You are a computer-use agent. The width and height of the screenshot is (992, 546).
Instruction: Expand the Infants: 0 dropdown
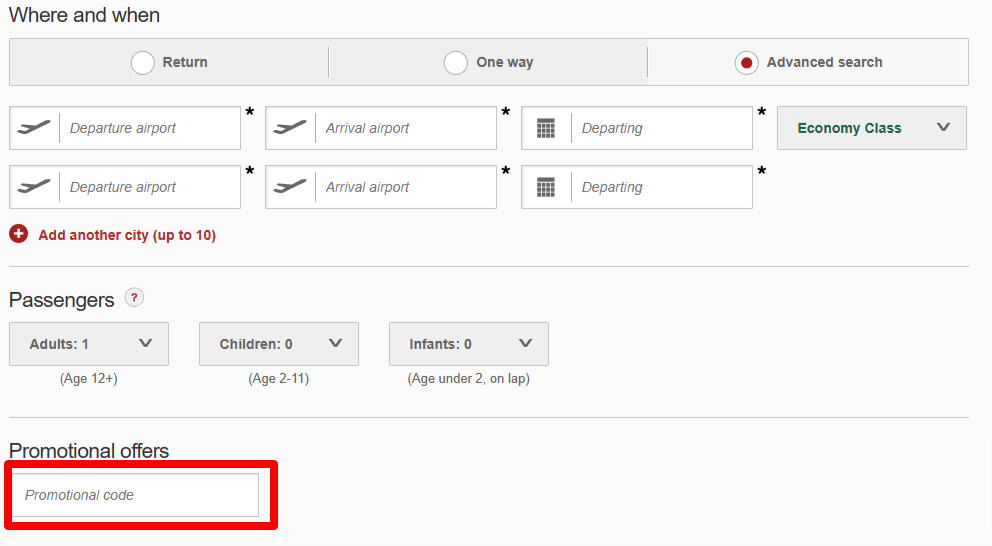tap(469, 344)
